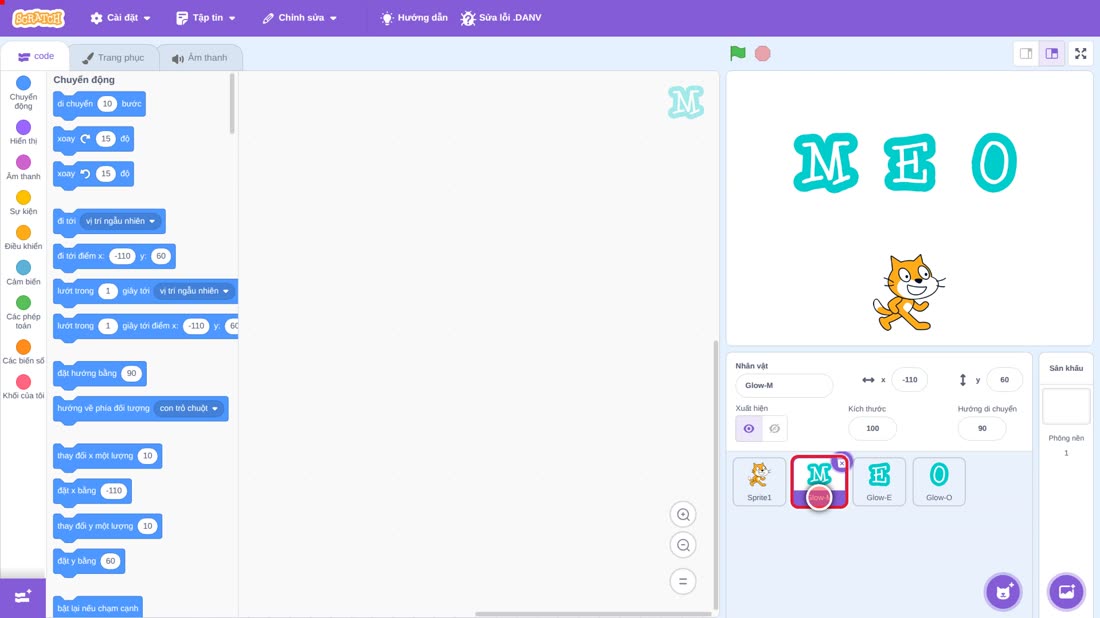Open the Chỉnh sửa menu
The height and width of the screenshot is (618, 1100).
[x=300, y=18]
